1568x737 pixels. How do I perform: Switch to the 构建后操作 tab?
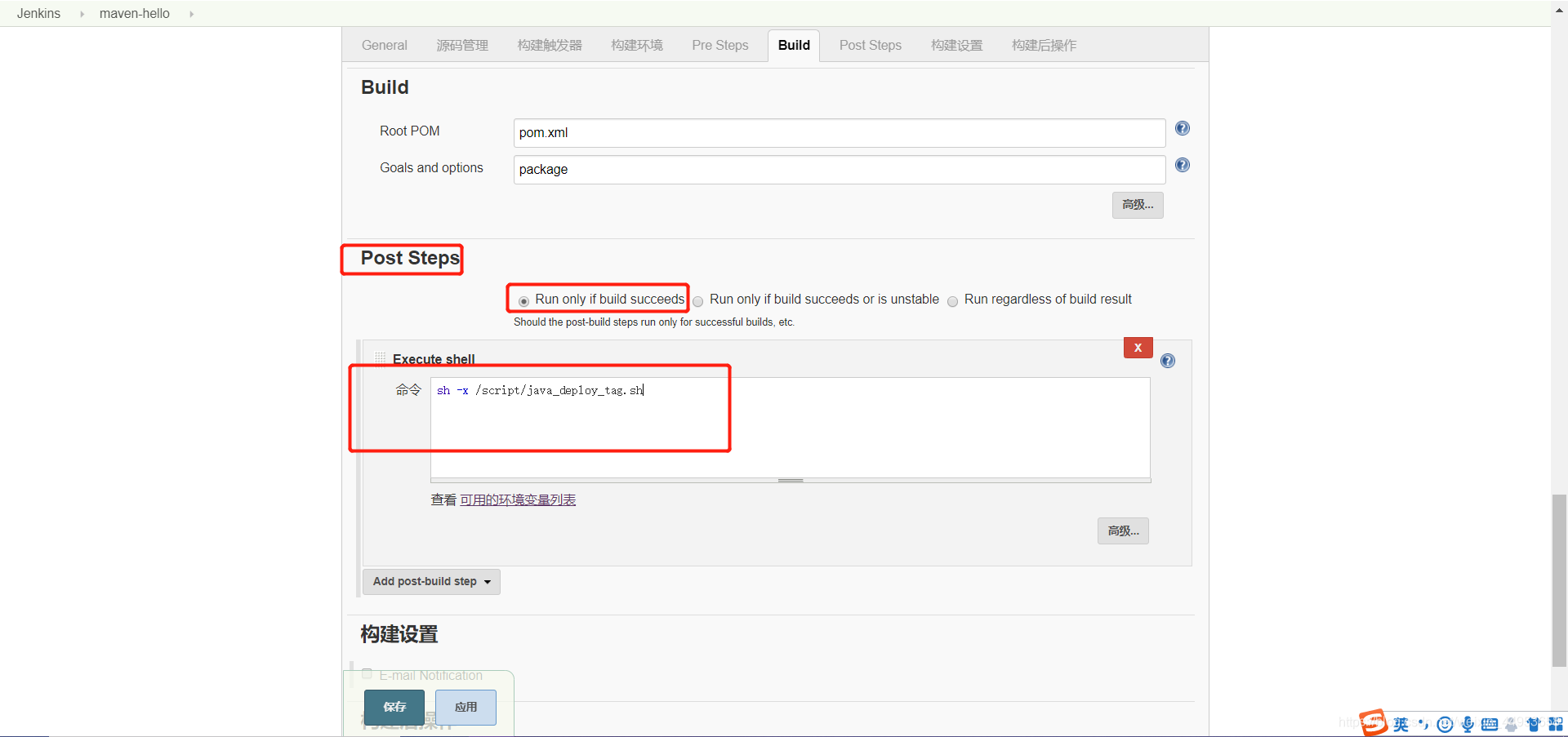tap(1044, 46)
